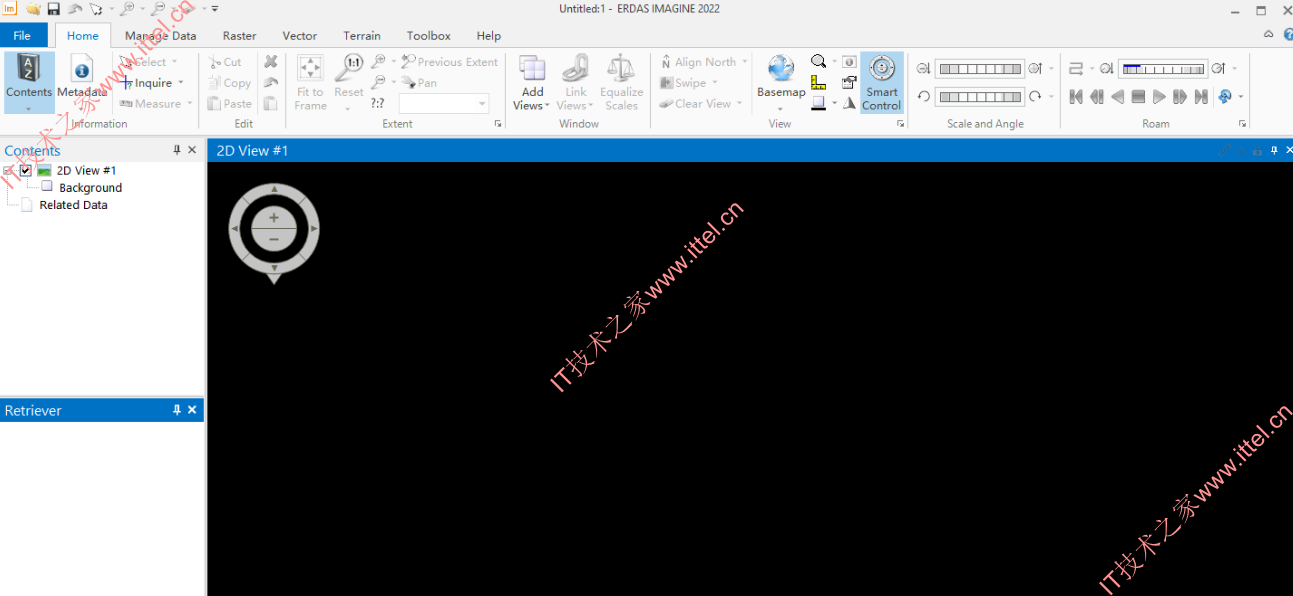Click the zoom out icon in the Extent group

click(x=378, y=83)
